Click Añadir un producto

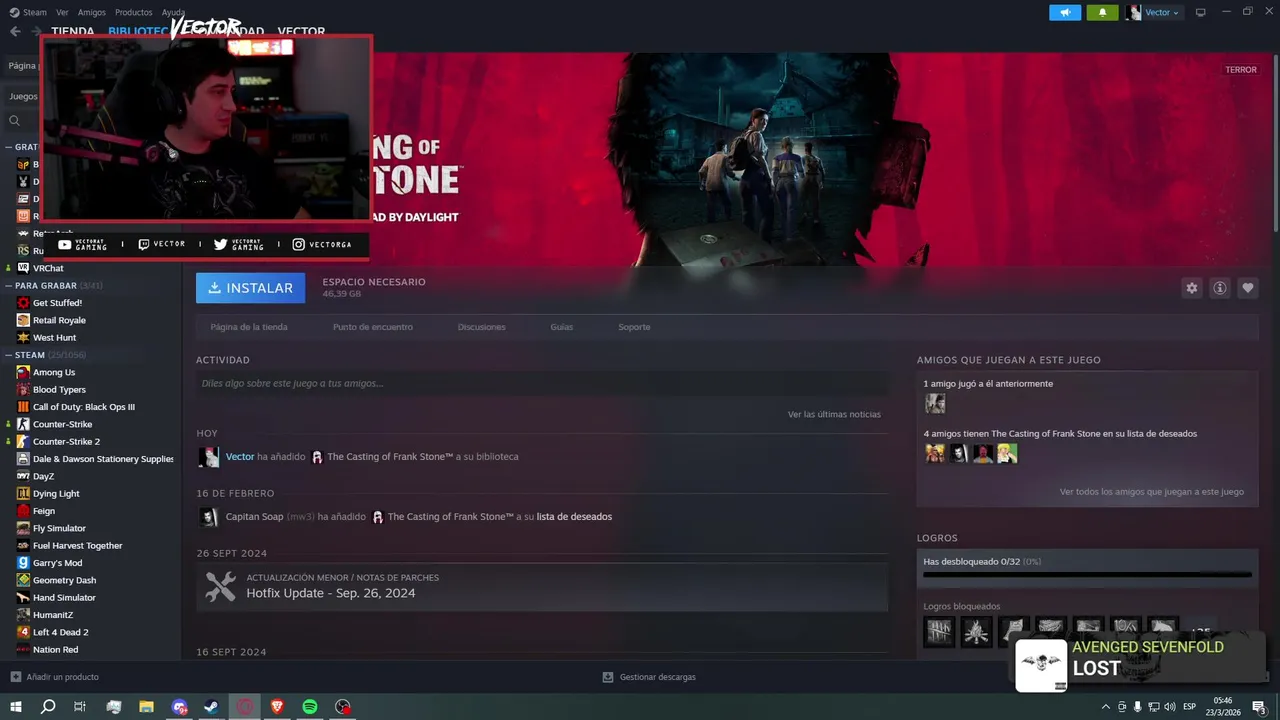55,677
